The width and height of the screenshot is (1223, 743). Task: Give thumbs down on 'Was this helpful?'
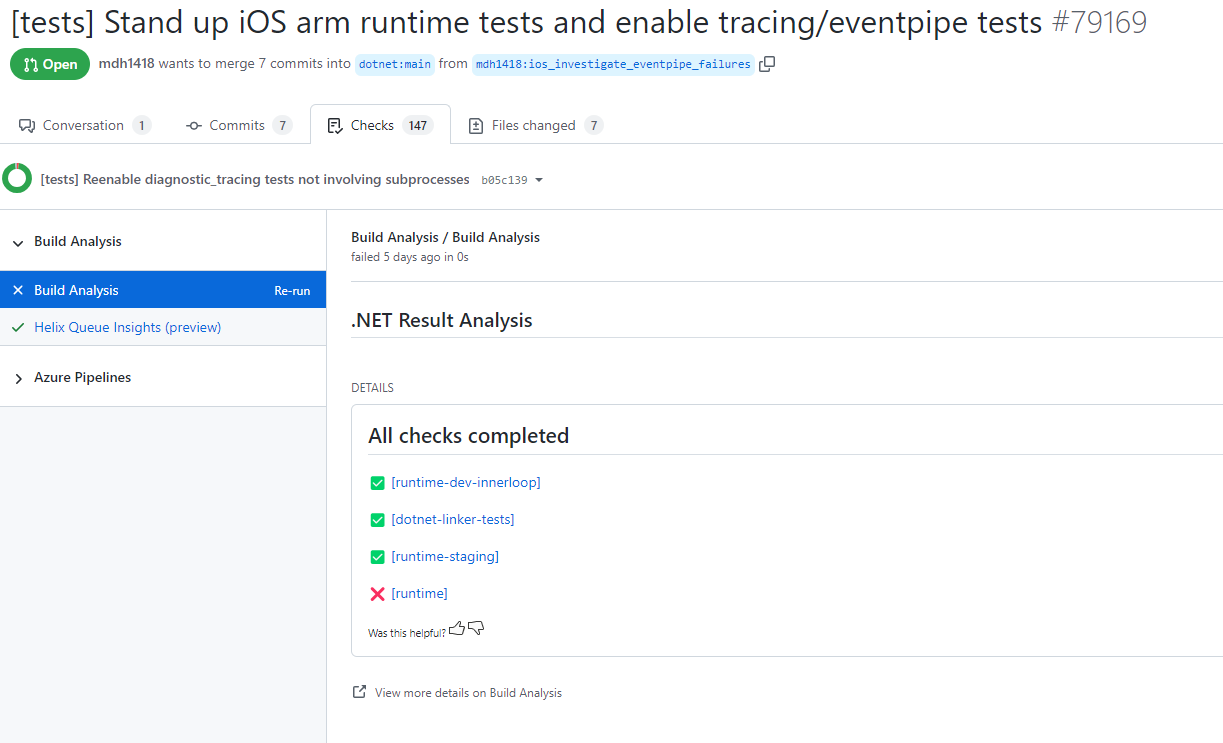tap(476, 628)
